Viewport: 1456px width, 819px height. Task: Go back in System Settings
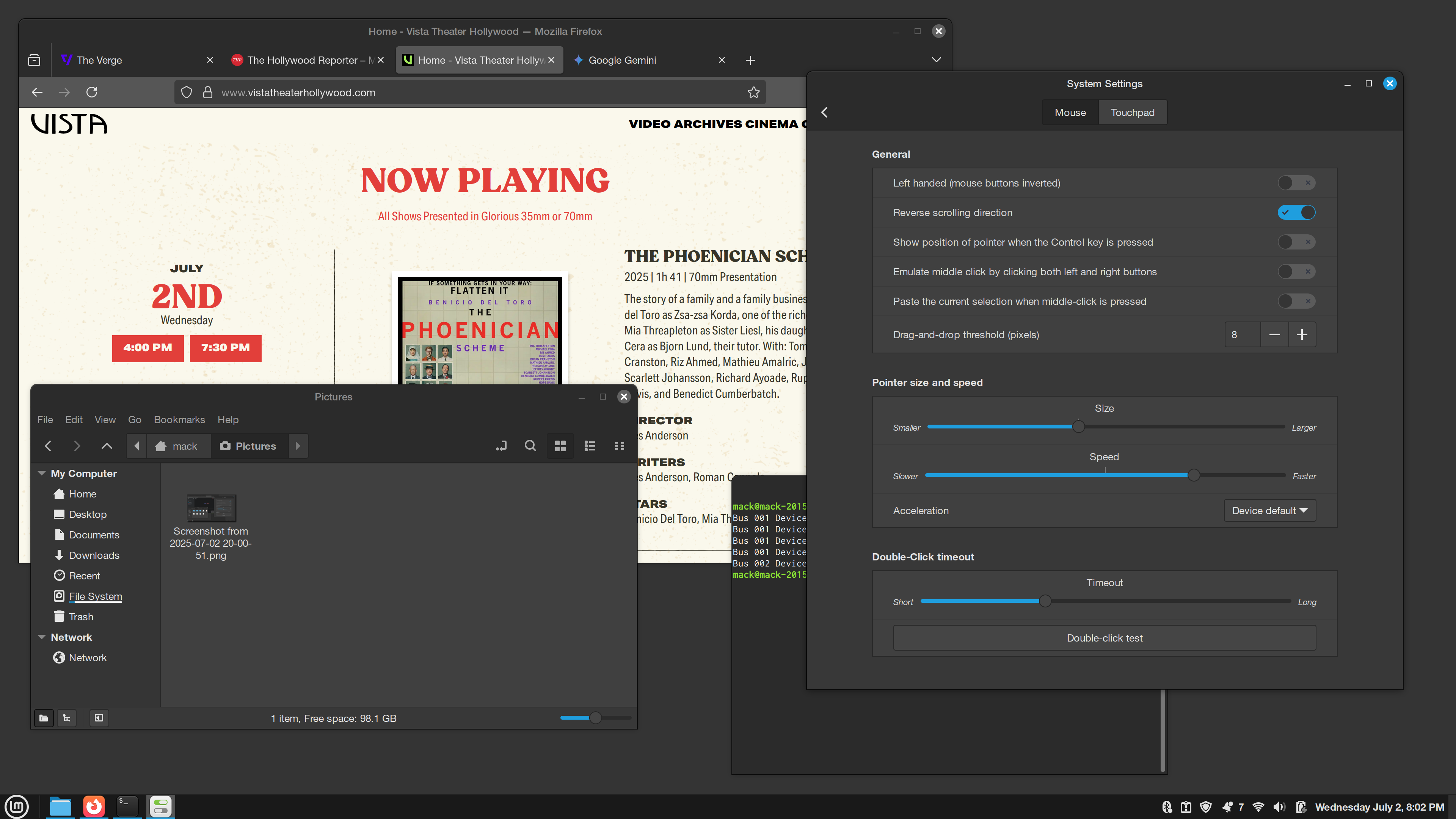click(825, 113)
